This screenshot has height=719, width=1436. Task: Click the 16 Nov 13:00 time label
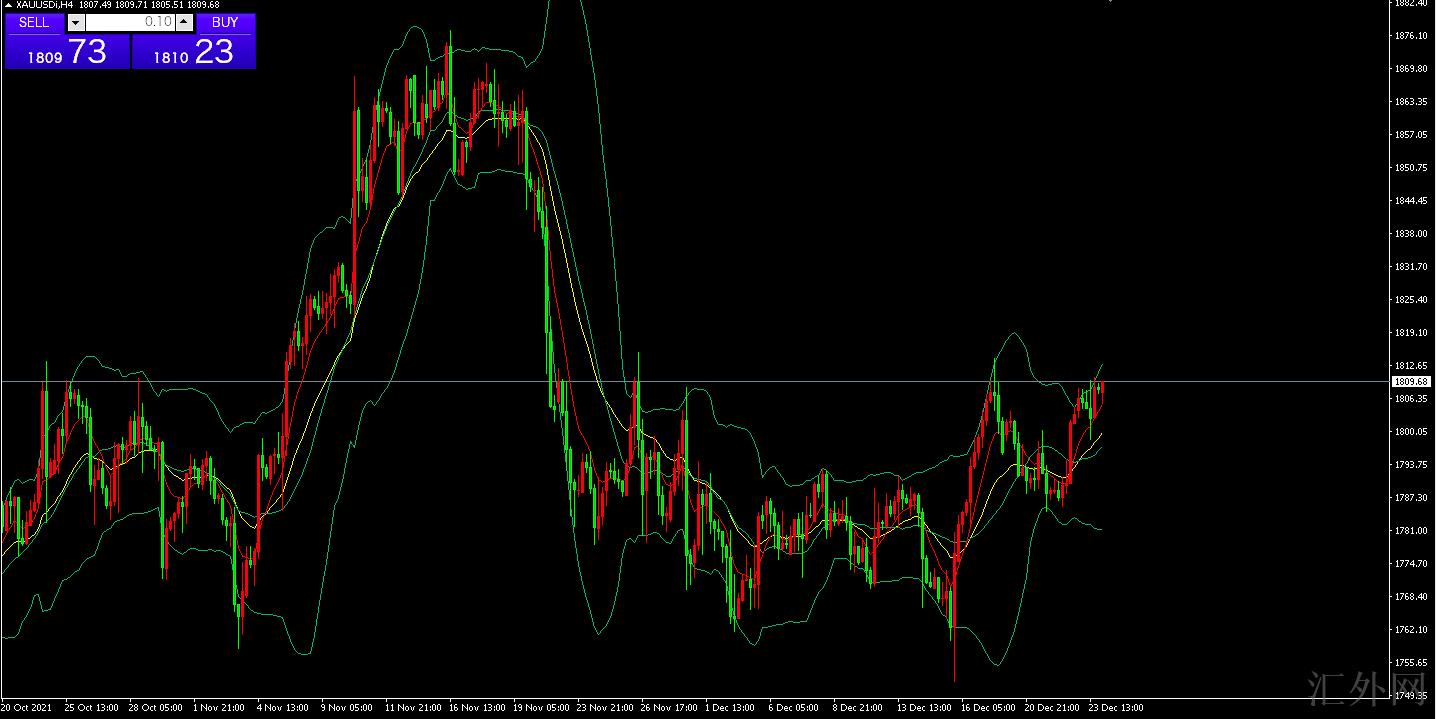point(476,708)
